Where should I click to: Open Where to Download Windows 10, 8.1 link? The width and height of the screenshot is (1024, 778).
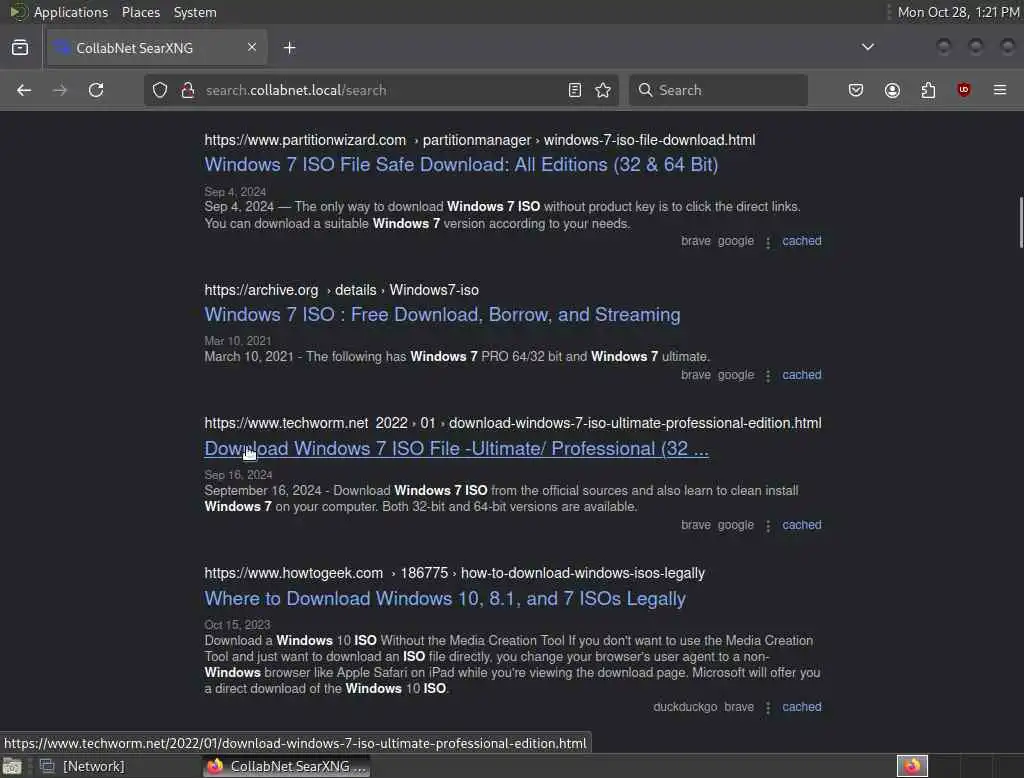click(445, 599)
